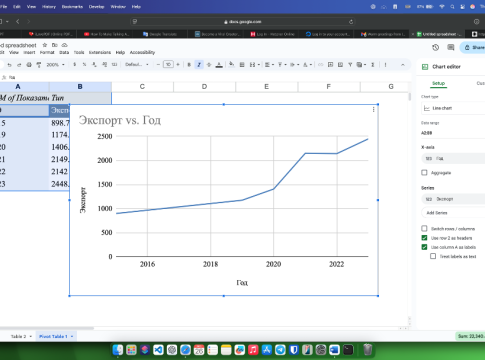Switch to the Table 2 sheet tab
This screenshot has width=485, height=360.
point(18,336)
